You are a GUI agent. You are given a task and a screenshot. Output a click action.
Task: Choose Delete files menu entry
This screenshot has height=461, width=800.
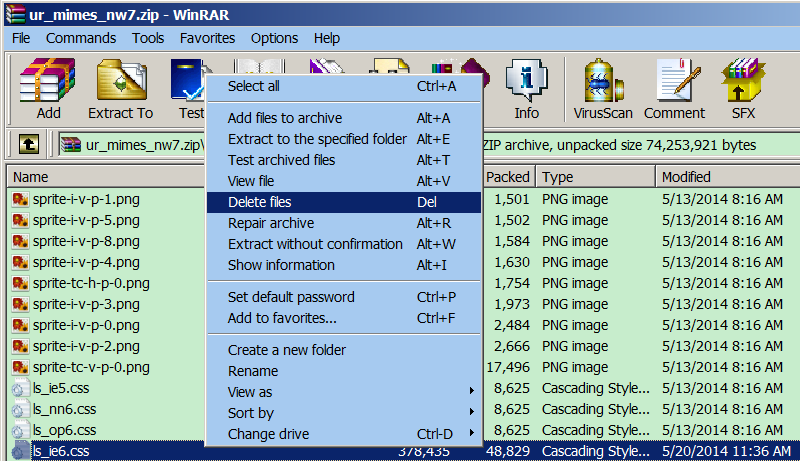pos(344,202)
